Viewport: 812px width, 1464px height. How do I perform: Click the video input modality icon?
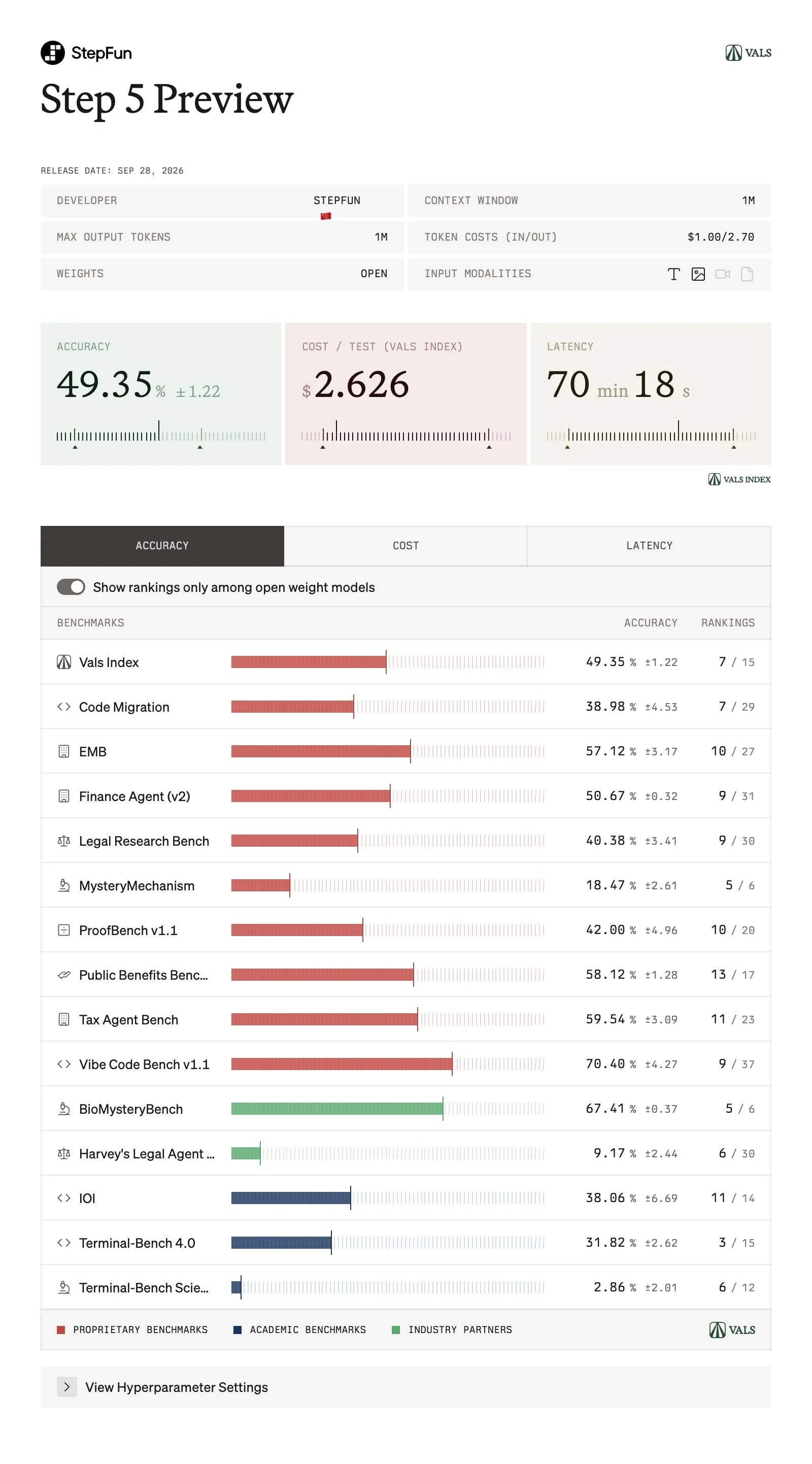[722, 275]
